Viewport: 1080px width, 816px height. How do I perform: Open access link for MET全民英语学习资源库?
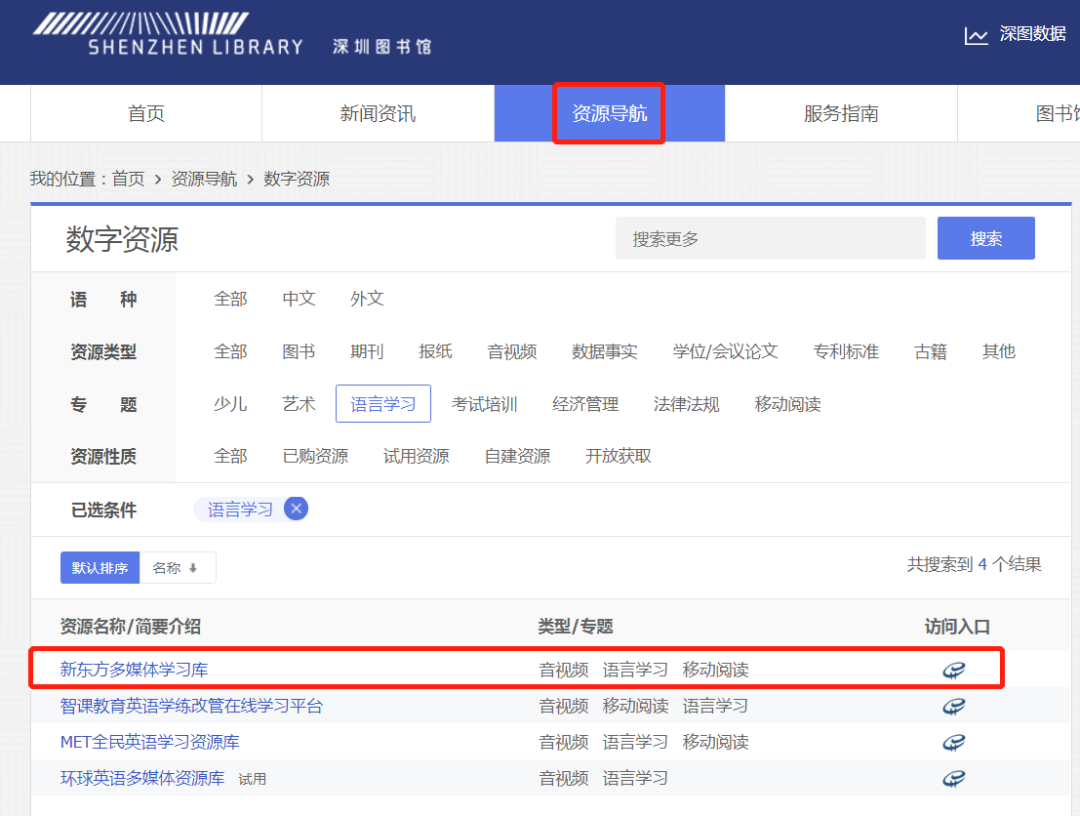[954, 742]
